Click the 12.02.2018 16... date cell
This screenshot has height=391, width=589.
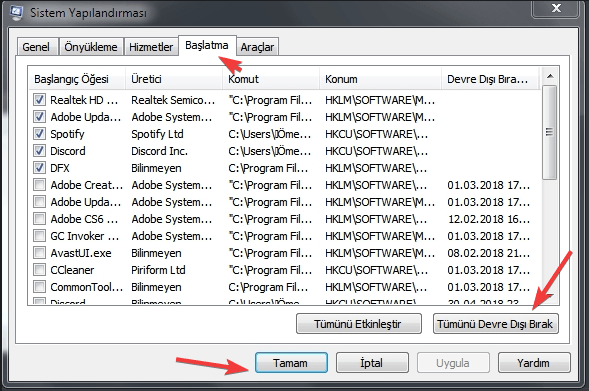pyautogui.click(x=489, y=219)
